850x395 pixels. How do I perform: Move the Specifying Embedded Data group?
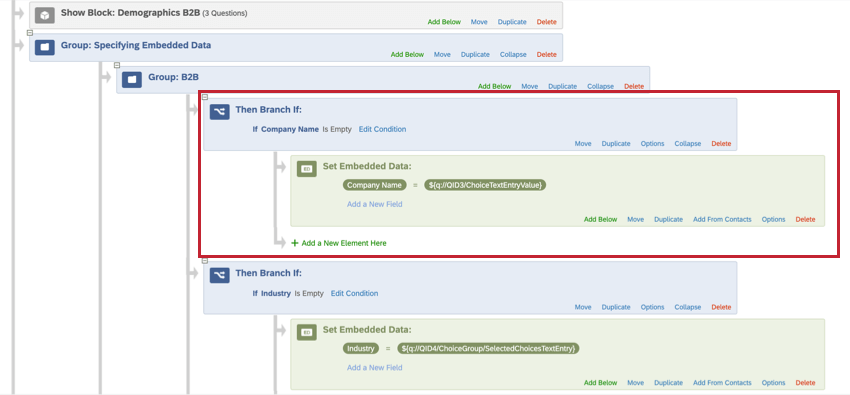point(442,55)
